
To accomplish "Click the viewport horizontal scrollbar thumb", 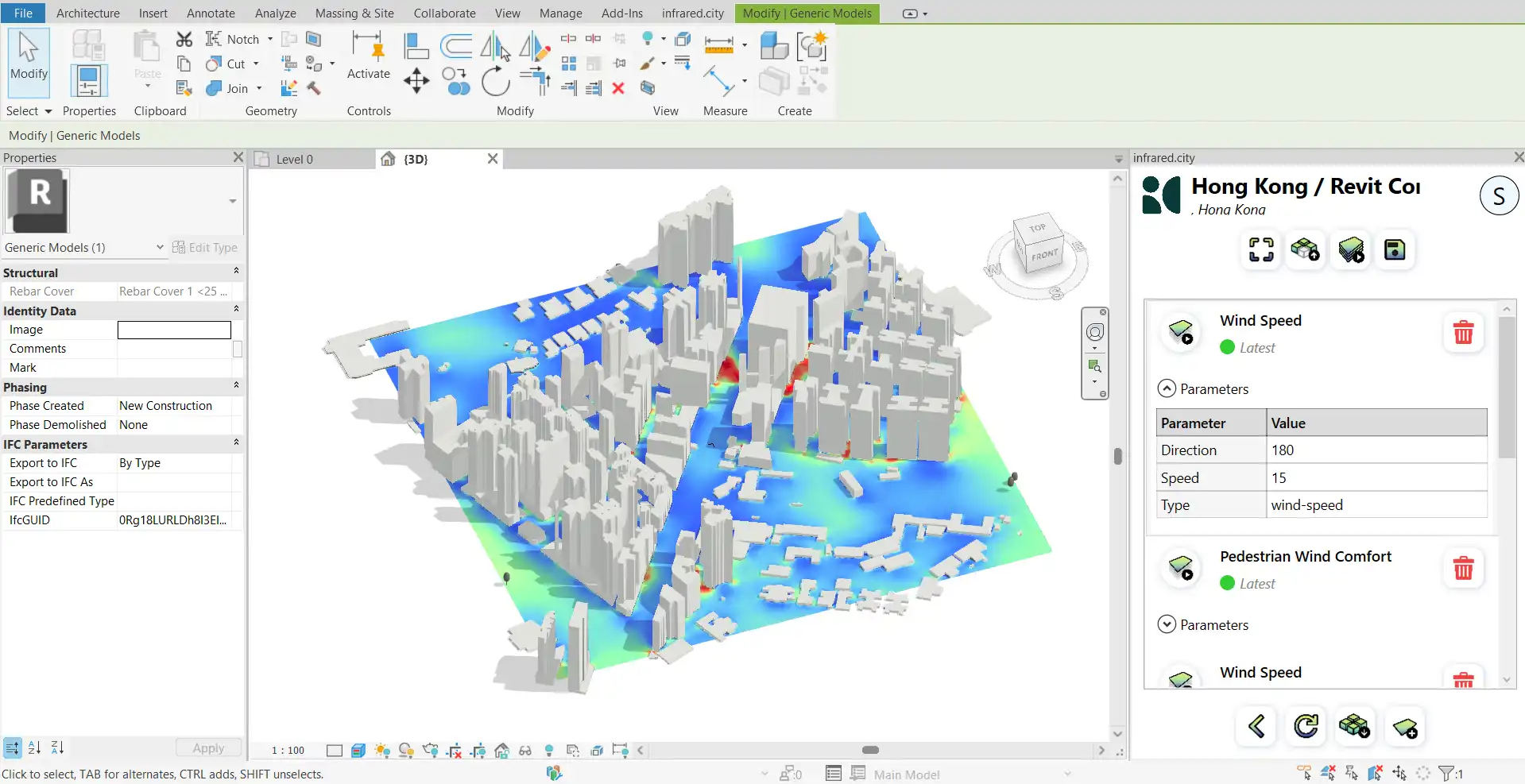I will click(870, 750).
